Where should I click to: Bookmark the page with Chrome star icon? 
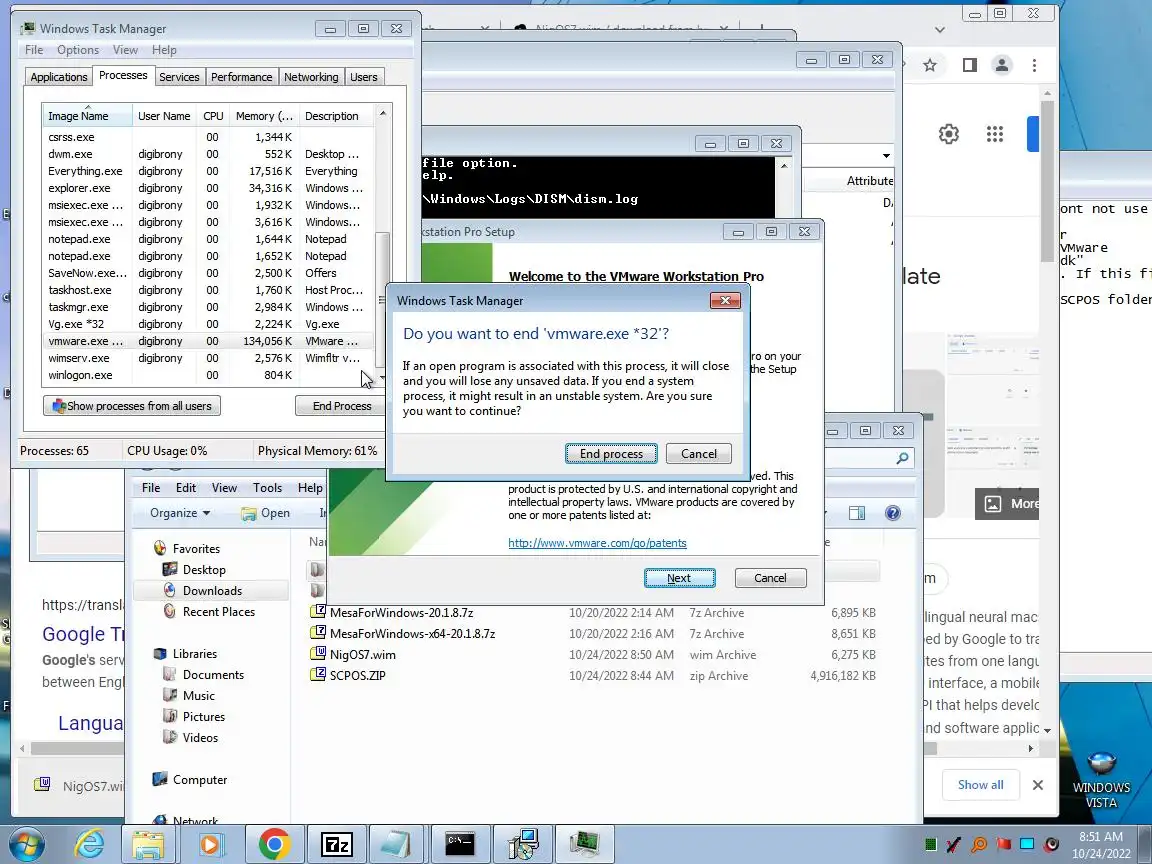point(930,65)
